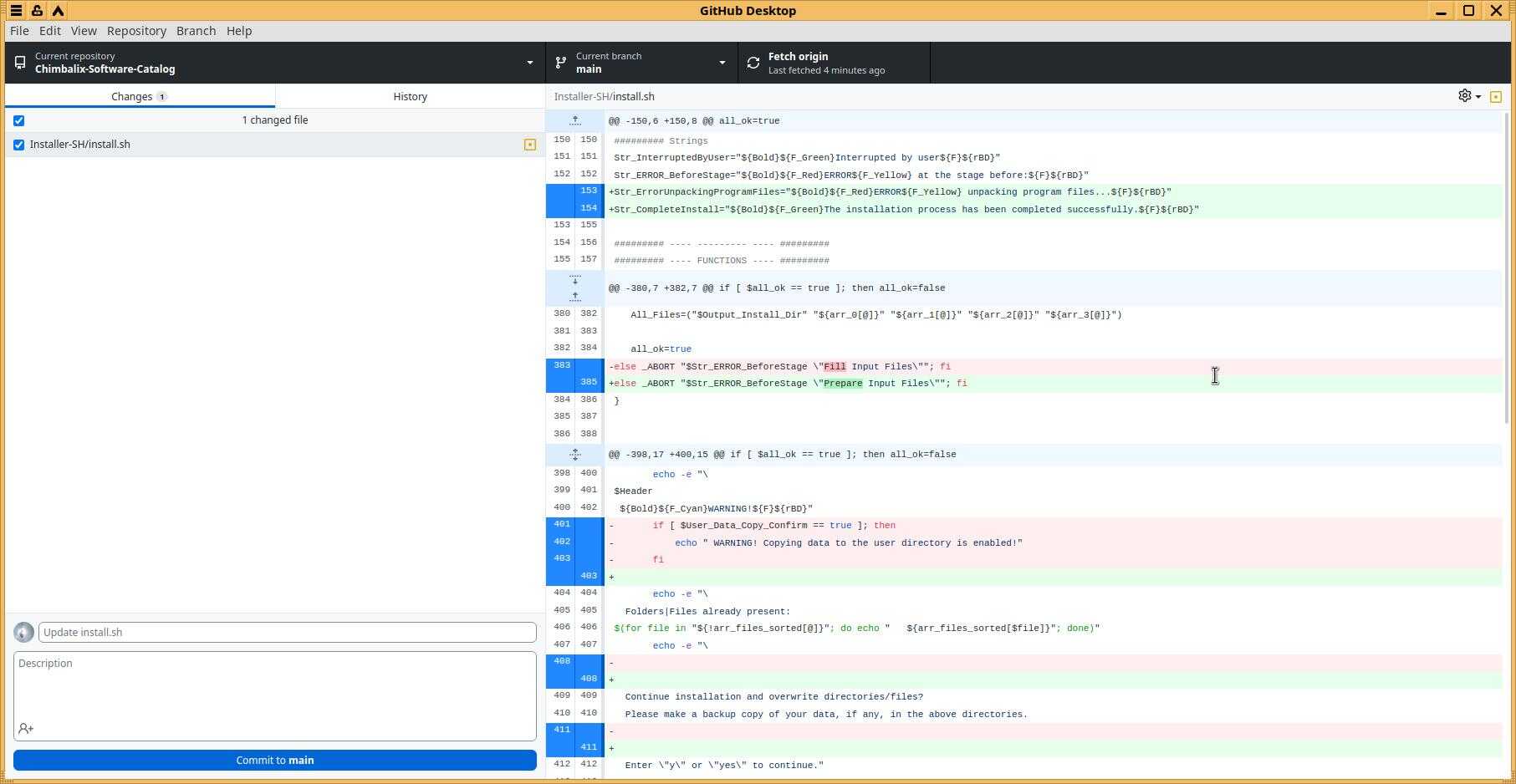Click the window menu icon in title bar
Image resolution: width=1516 pixels, height=784 pixels.
coord(16,11)
